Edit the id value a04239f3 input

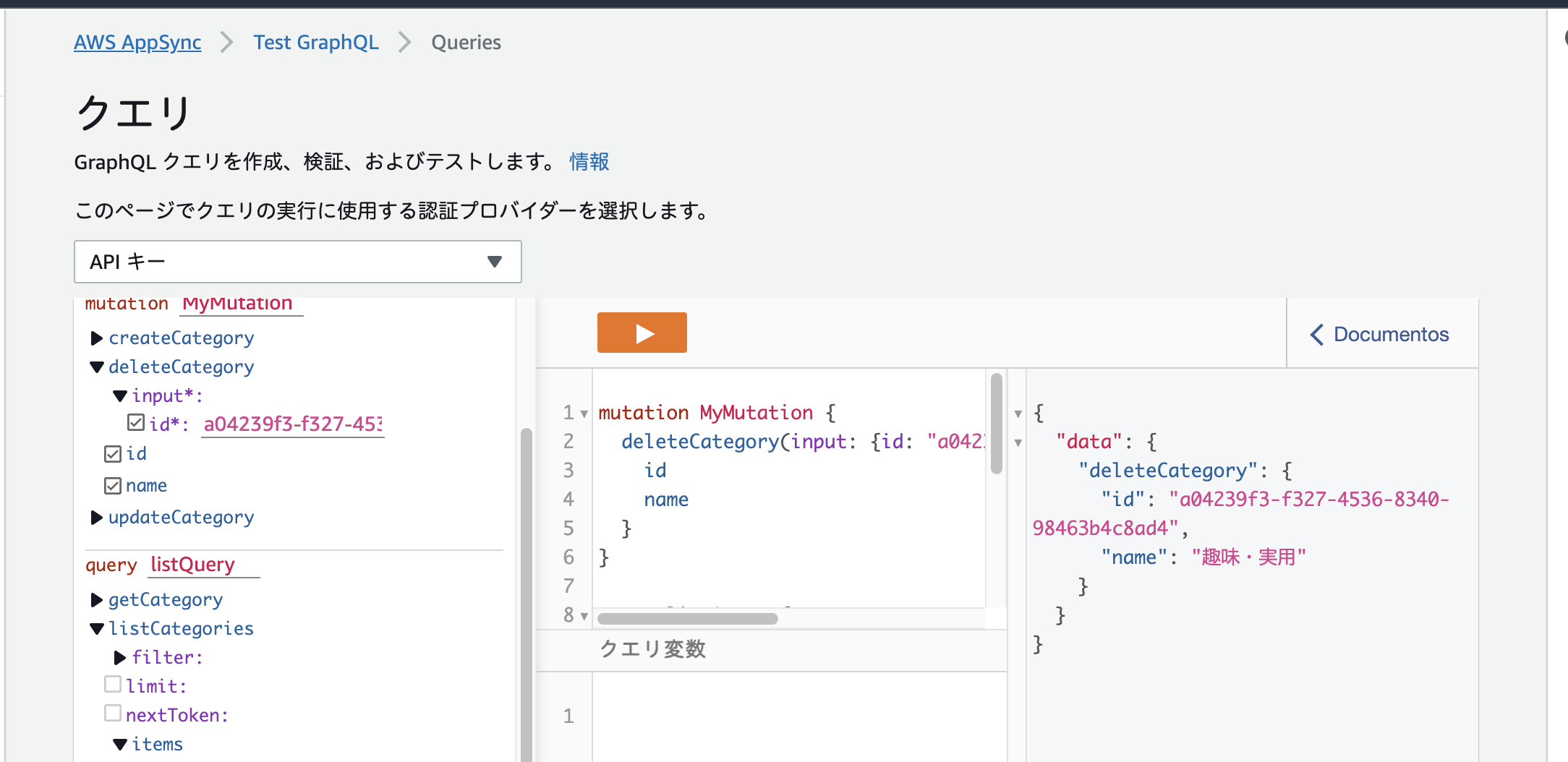point(293,424)
